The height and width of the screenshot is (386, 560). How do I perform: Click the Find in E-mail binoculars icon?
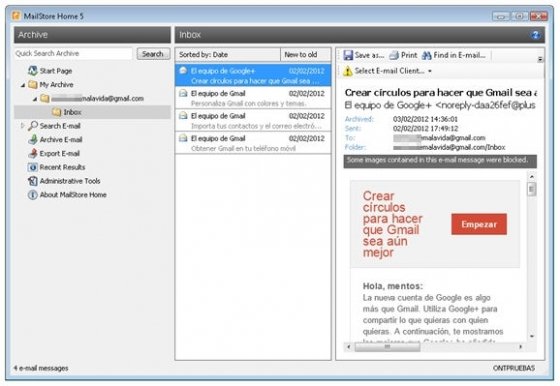click(x=426, y=55)
